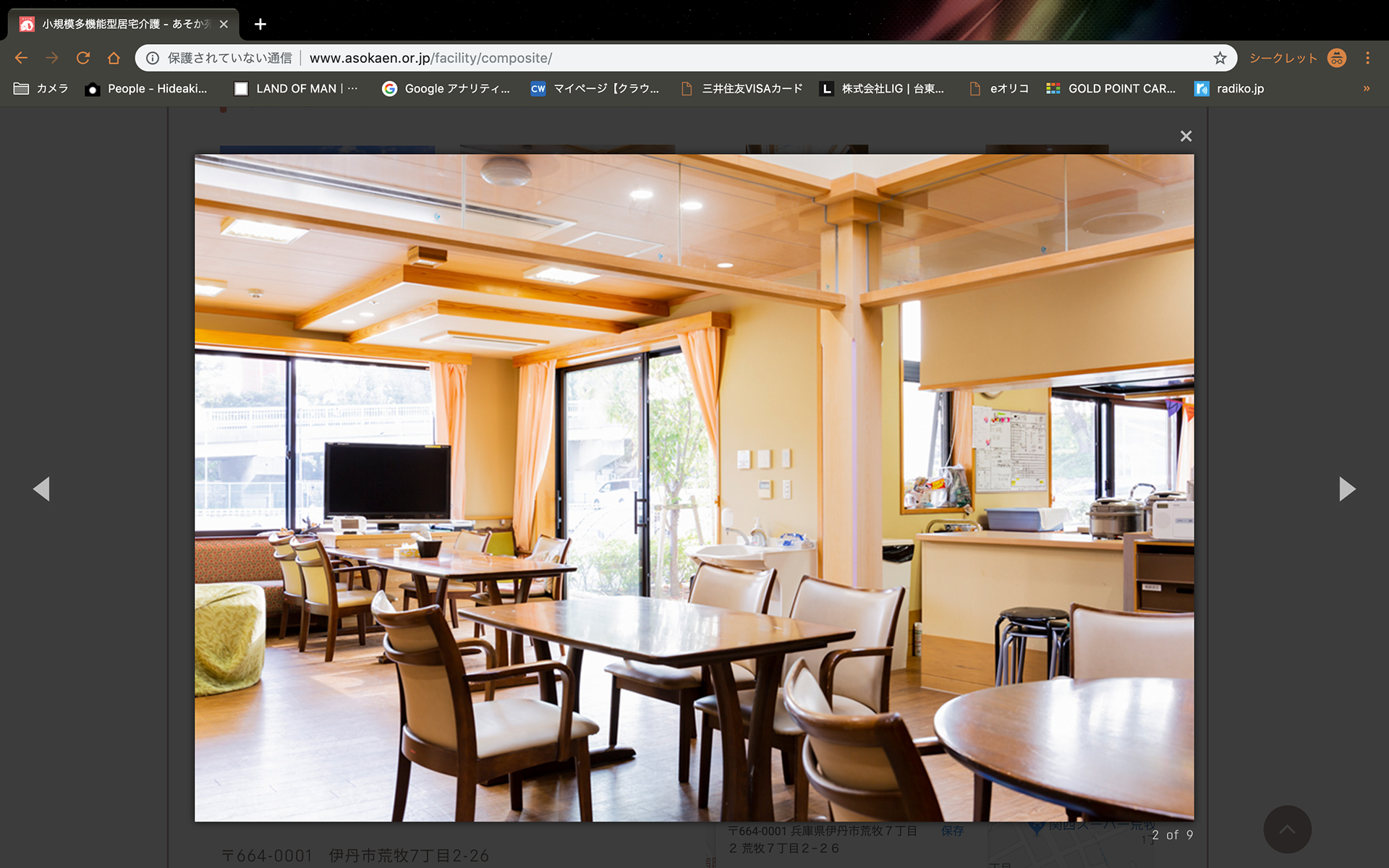Open GOLD POINT CARD bookmark
The height and width of the screenshot is (868, 1389).
(x=1111, y=88)
